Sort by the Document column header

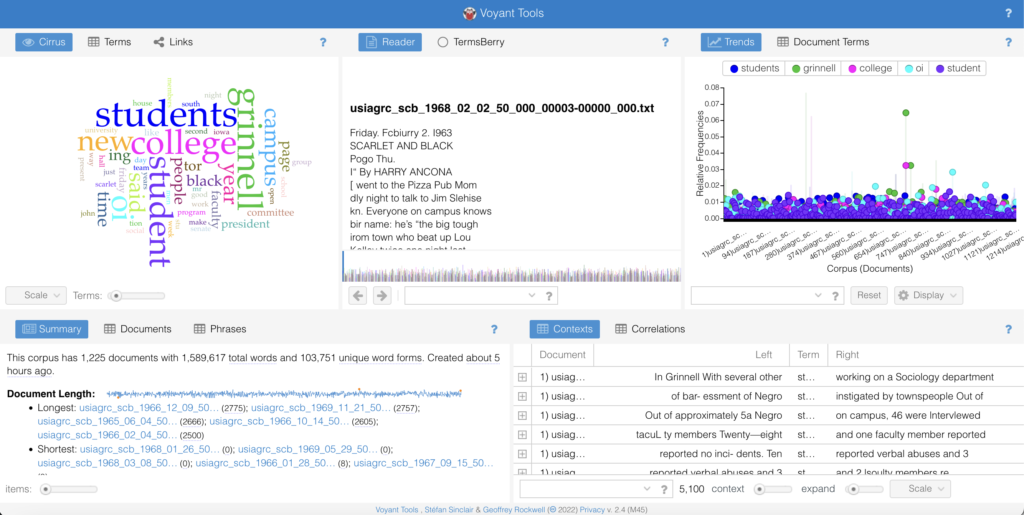(x=562, y=355)
